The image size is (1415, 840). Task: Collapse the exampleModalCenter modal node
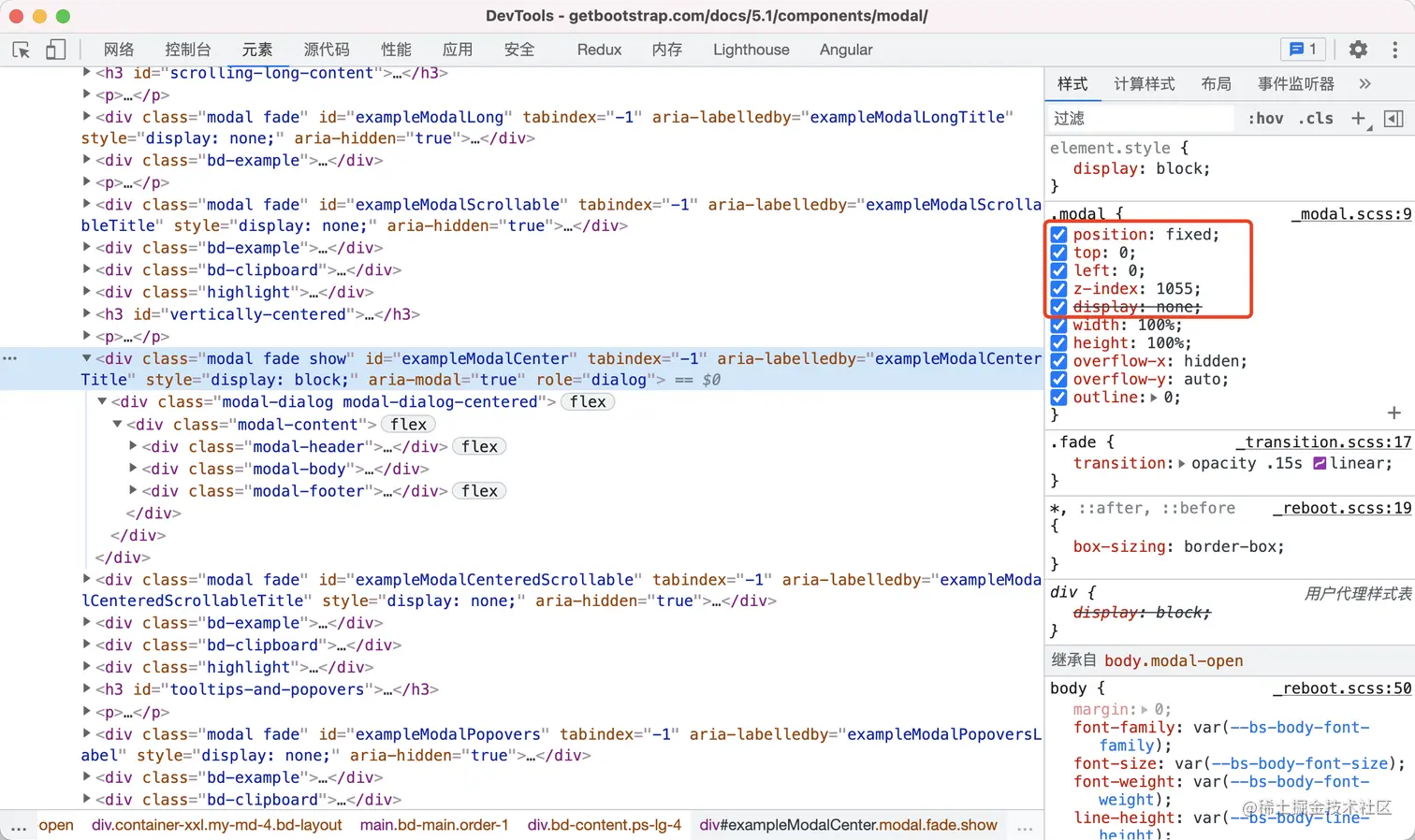tap(87, 358)
